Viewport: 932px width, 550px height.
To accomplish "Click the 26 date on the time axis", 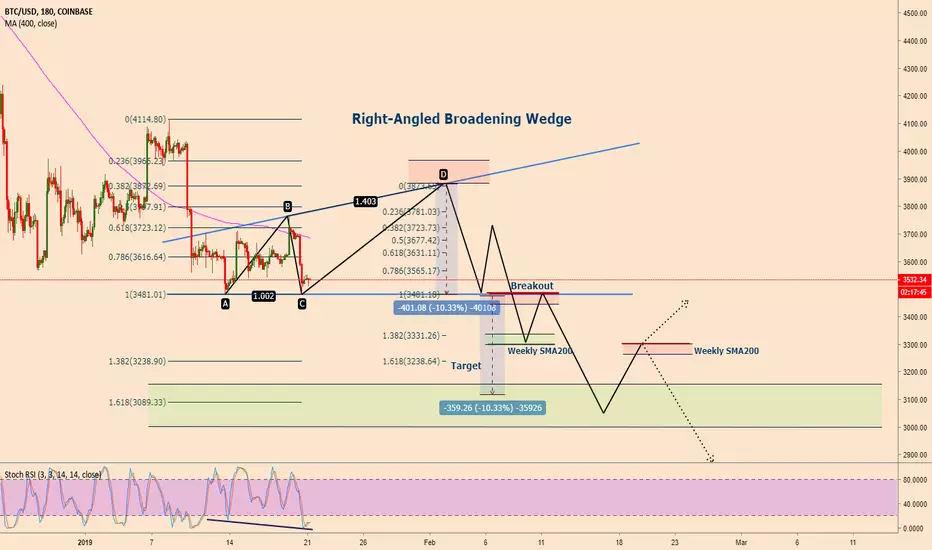I will pos(363,542).
